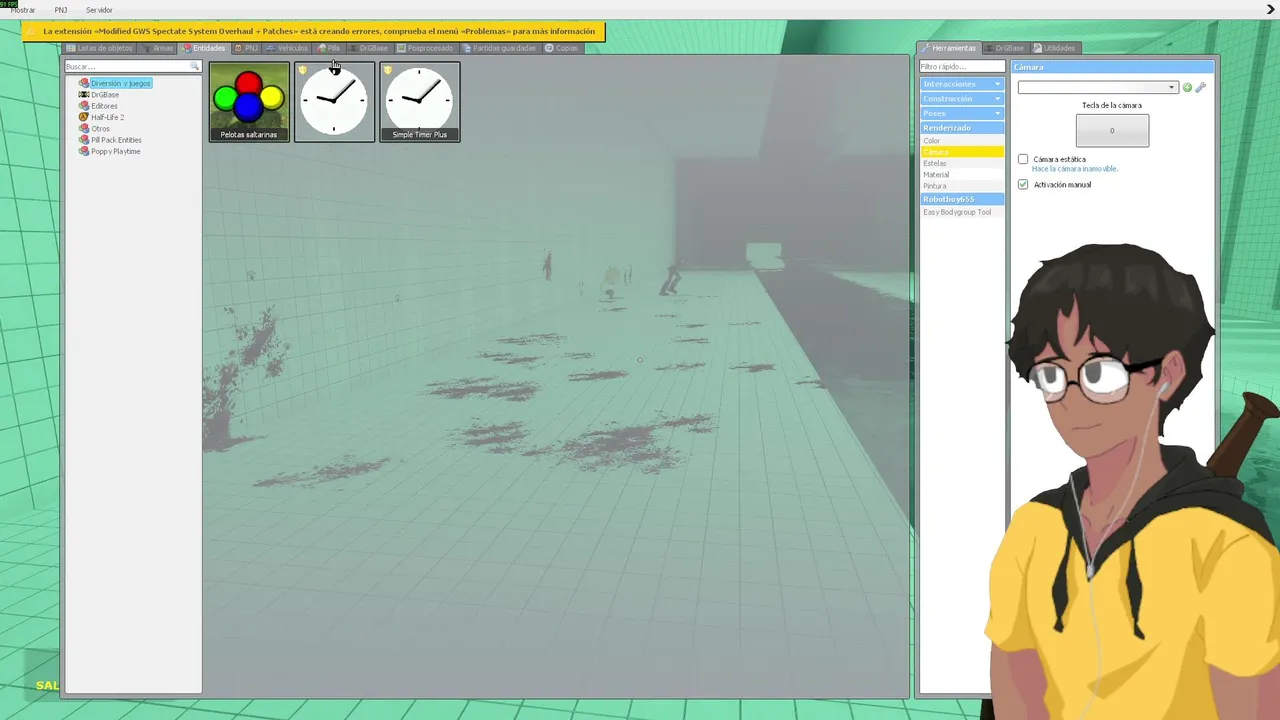Expand the Interacciones tool category
1280x720 pixels.
962,84
